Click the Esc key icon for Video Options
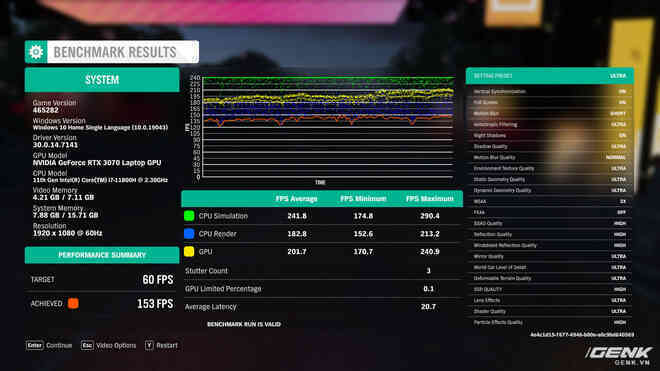This screenshot has height=371, width=660. (87, 345)
